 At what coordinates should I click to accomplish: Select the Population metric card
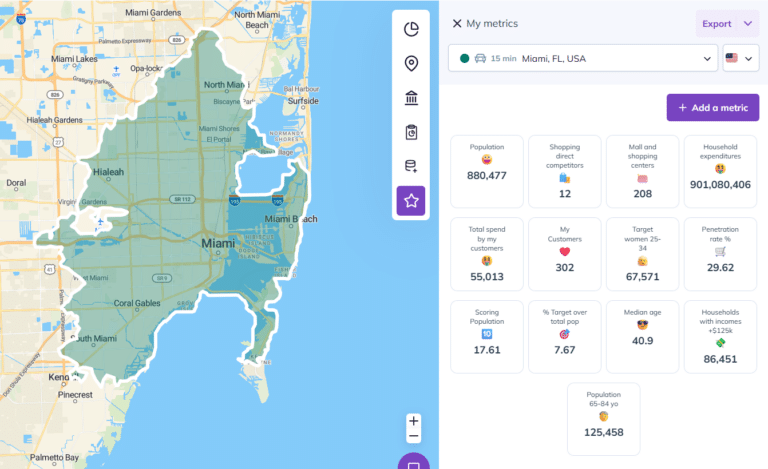[487, 171]
